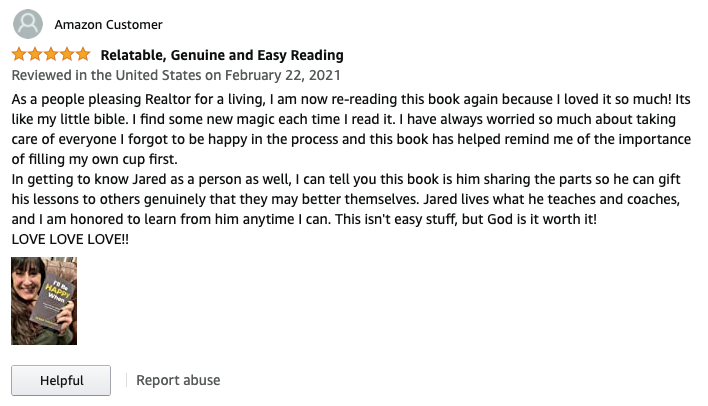Image resolution: width=708 pixels, height=406 pixels.
Task: Click the fifth rating star
Action: click(x=83, y=55)
